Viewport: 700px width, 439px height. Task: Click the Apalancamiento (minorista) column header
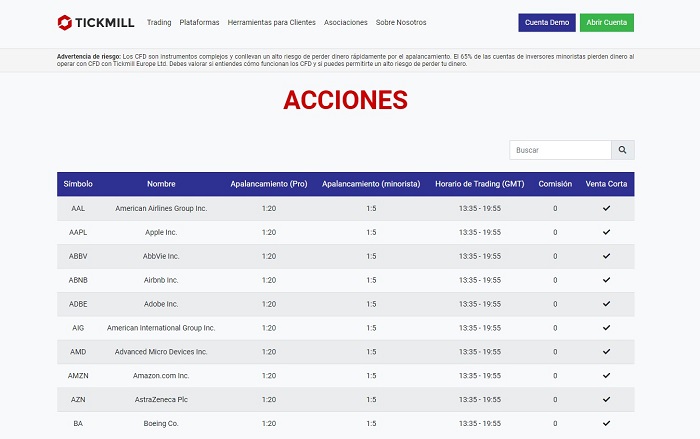click(371, 184)
